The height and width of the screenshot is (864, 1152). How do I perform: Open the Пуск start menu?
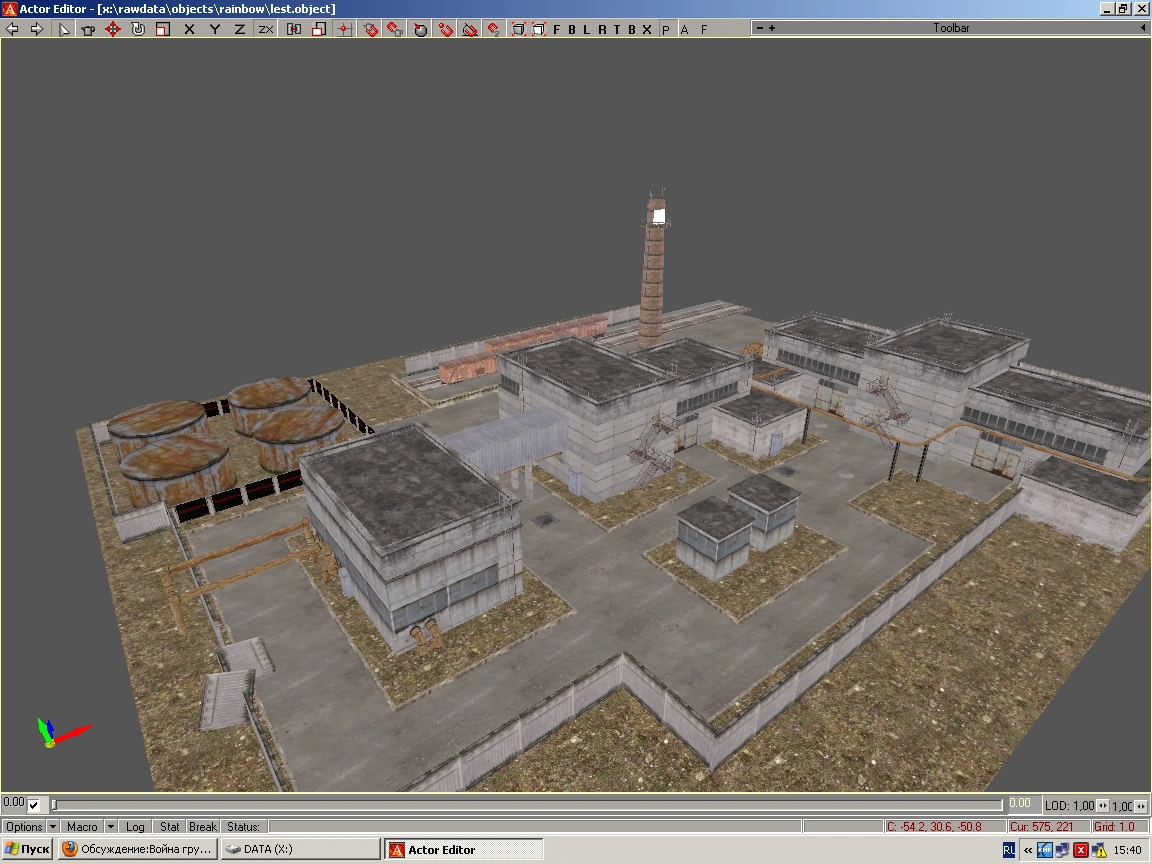[x=28, y=849]
